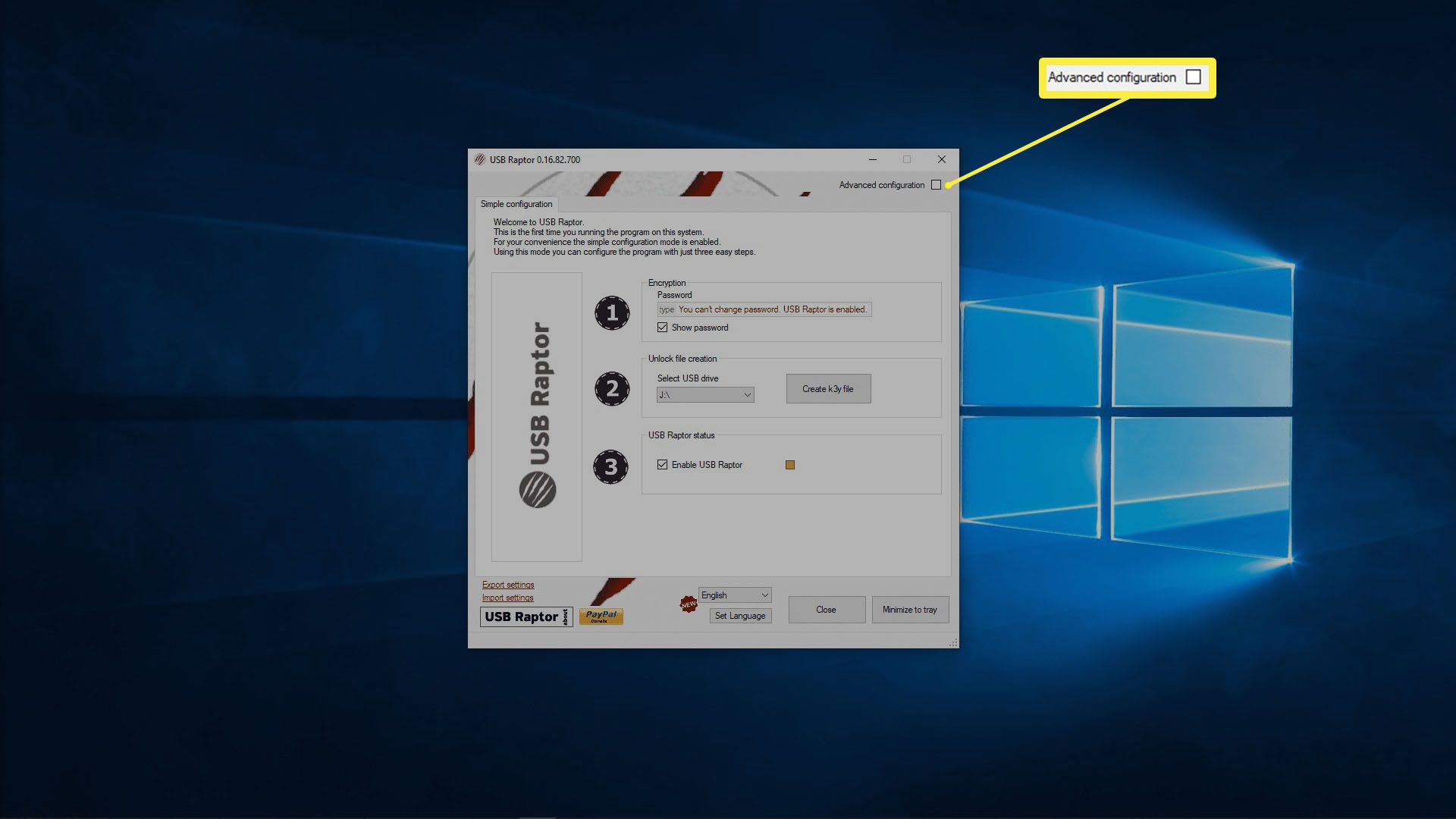Click the 'USB Raptor status' group label
1456x819 pixels.
pyautogui.click(x=681, y=435)
